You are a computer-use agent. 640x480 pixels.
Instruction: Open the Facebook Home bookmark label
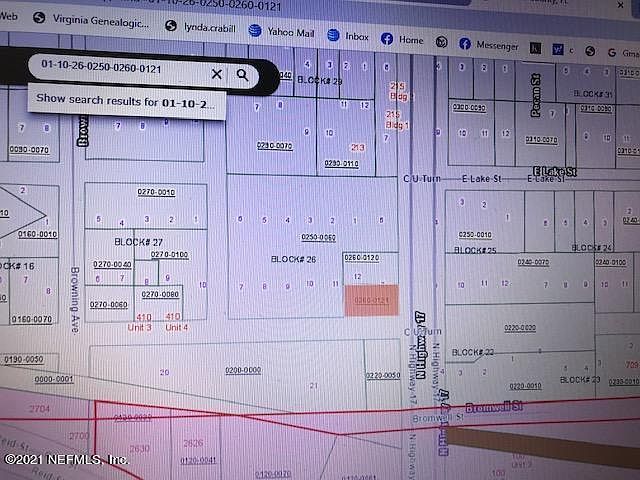point(411,40)
